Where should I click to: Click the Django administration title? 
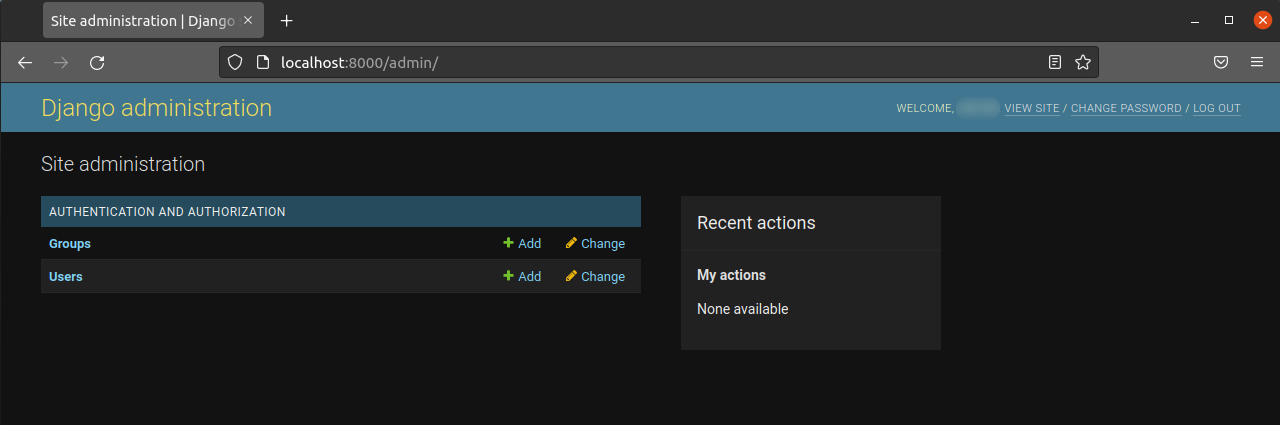pyautogui.click(x=156, y=108)
